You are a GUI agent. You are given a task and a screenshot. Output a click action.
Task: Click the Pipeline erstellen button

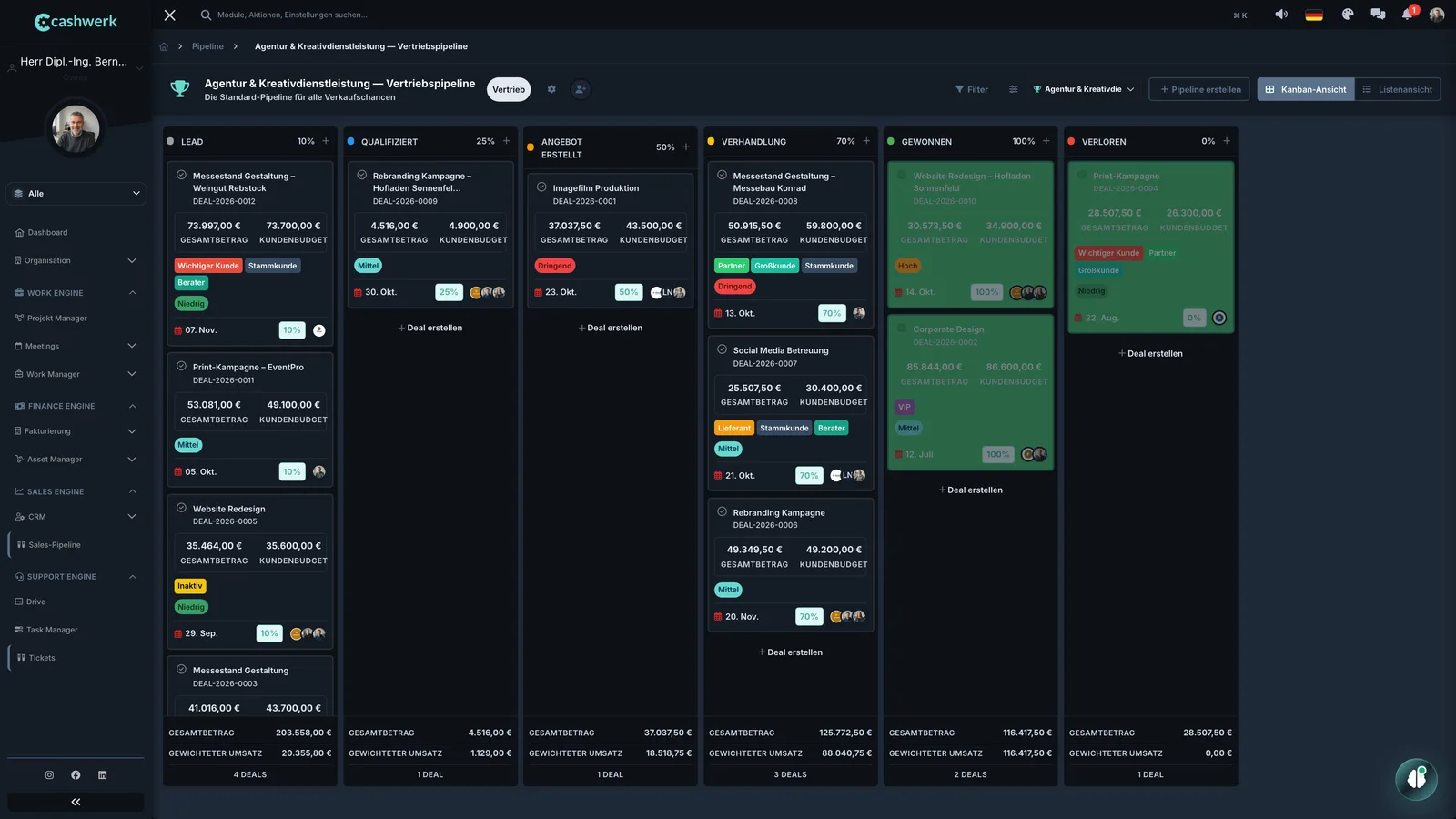coord(1199,89)
